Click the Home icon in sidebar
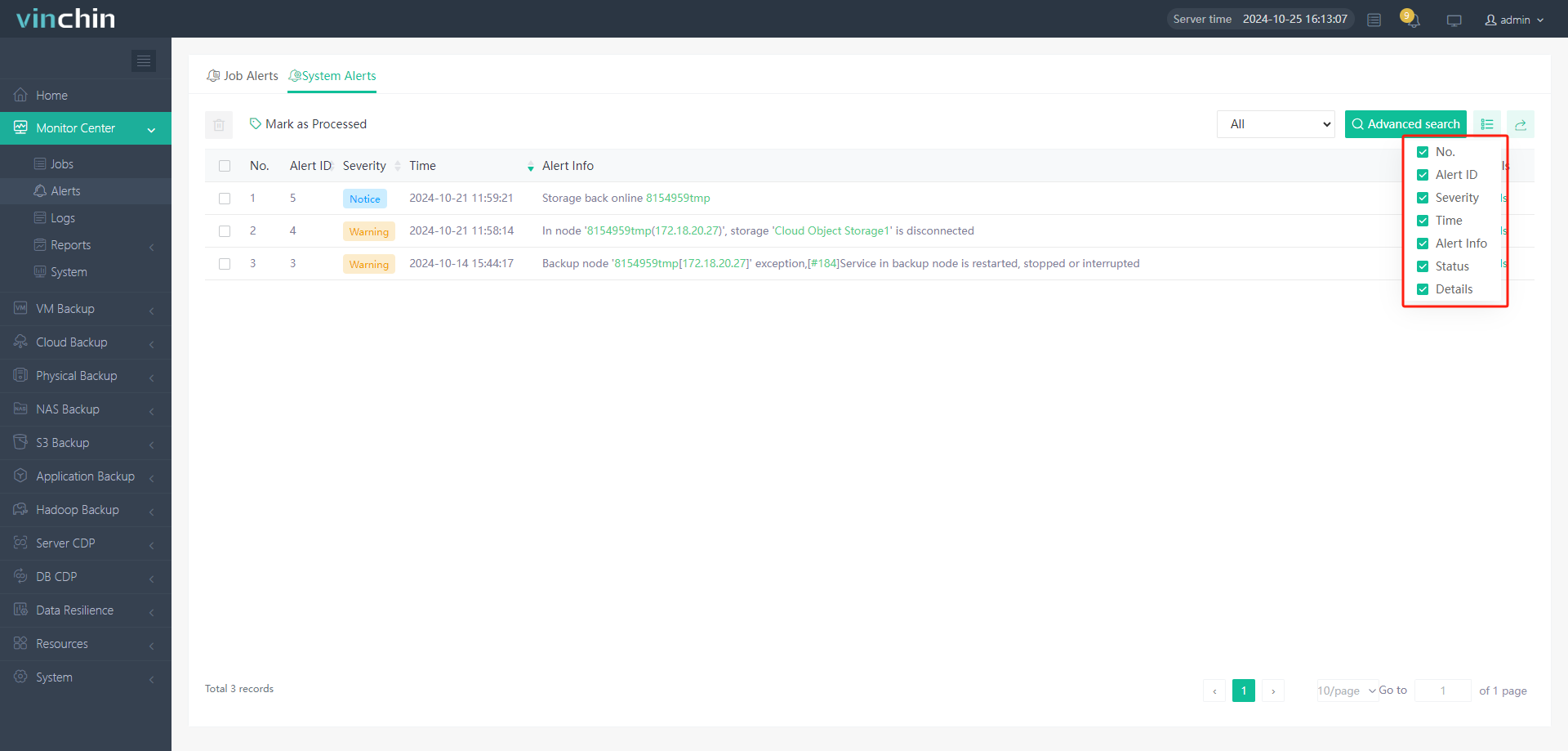Screen dimensions: 1568x751 (x=21, y=96)
